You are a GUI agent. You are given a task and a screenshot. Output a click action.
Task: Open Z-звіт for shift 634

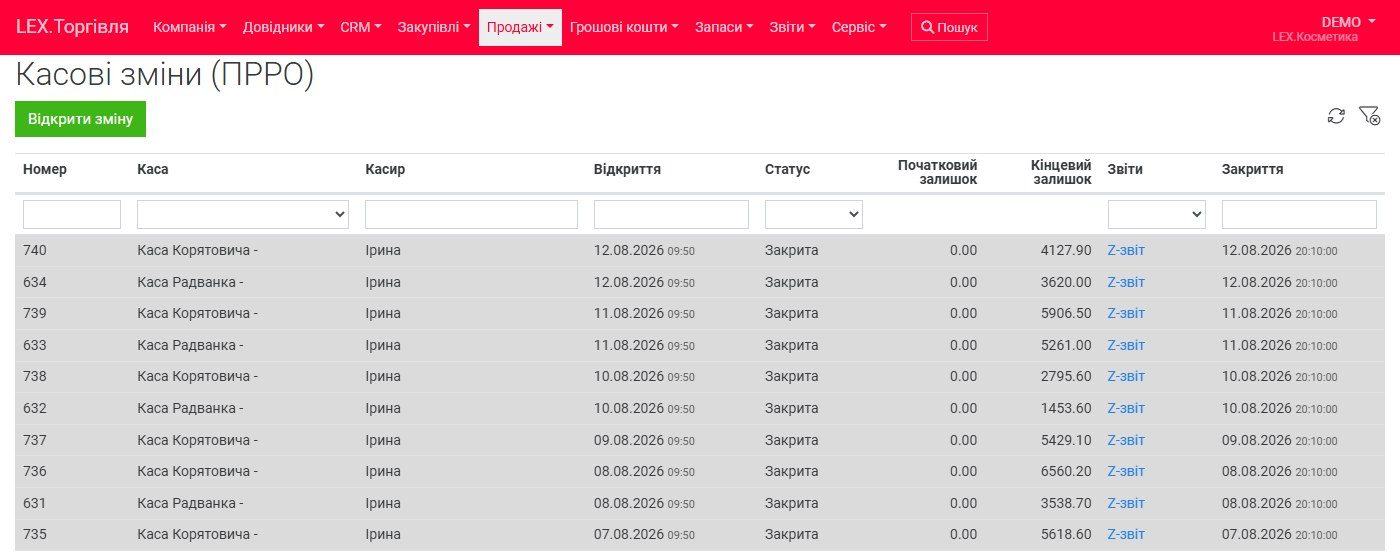tap(1126, 282)
